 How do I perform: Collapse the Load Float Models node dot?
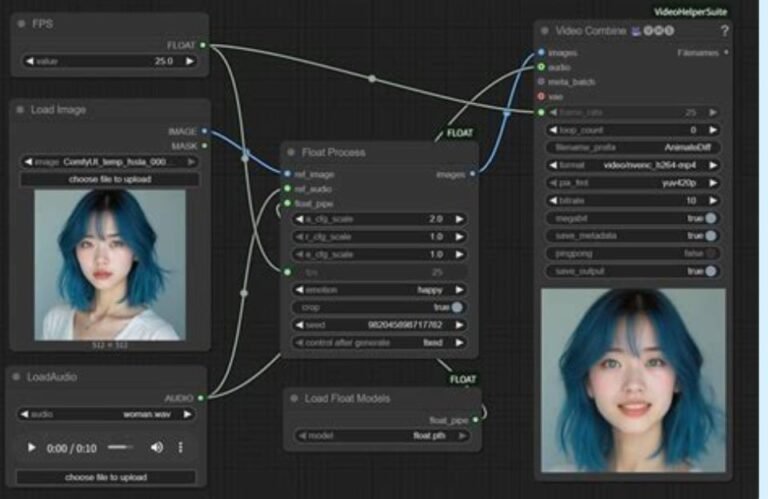(x=294, y=399)
